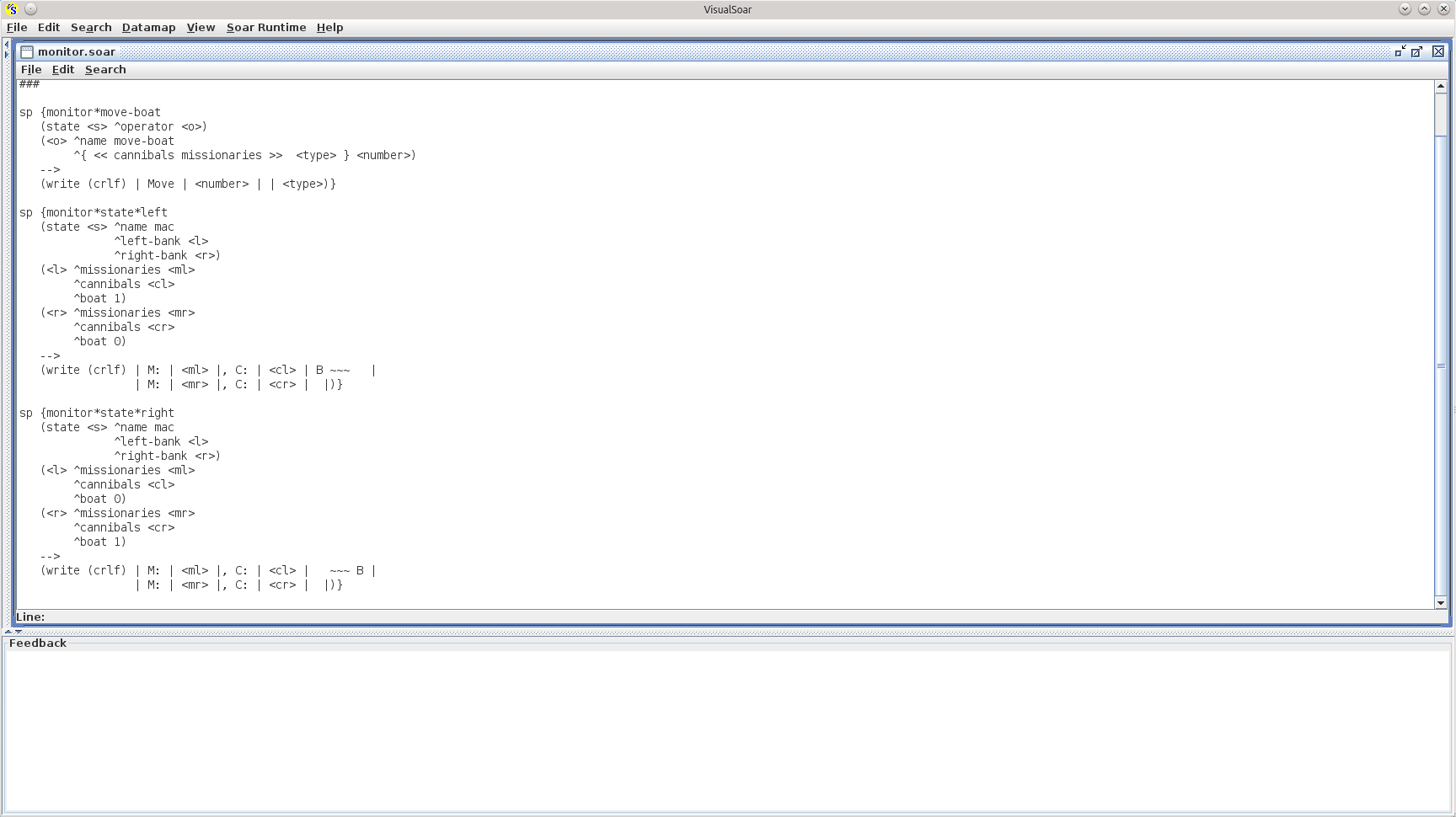Expand left pane using right arrow on divider
This screenshot has height=817, width=1456.
(7, 55)
